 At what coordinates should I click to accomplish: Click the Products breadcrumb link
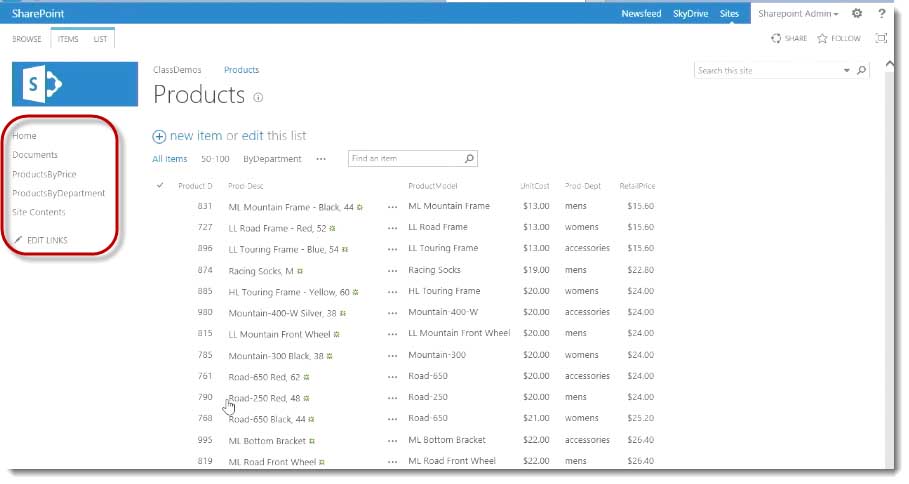[x=241, y=70]
